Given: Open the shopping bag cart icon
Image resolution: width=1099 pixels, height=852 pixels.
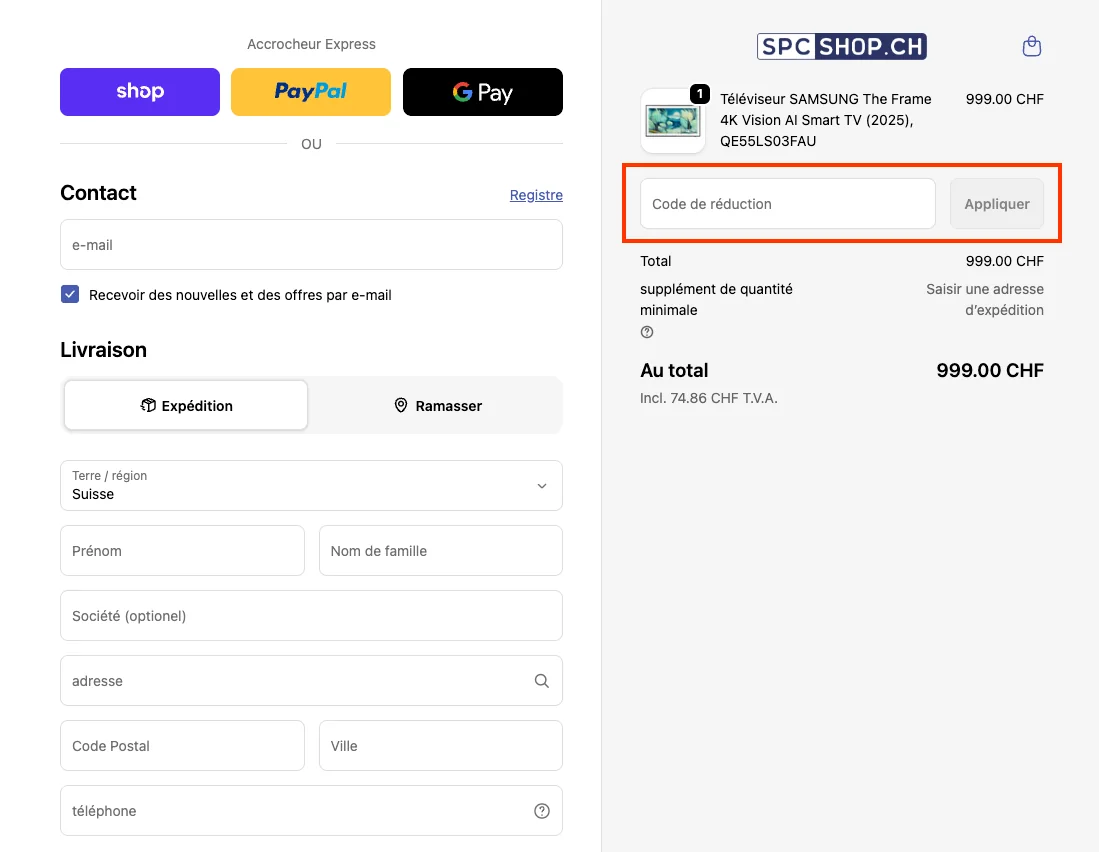Looking at the screenshot, I should point(1031,46).
